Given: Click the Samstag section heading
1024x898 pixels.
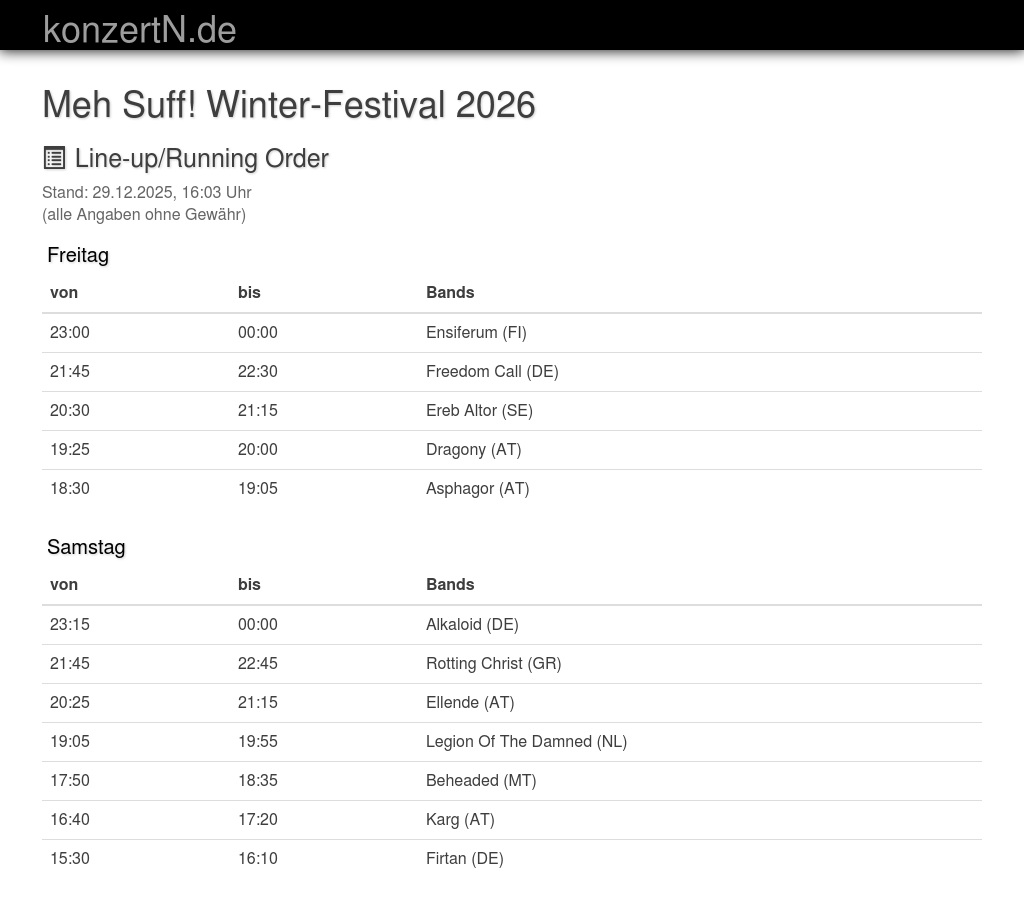Looking at the screenshot, I should 86,547.
